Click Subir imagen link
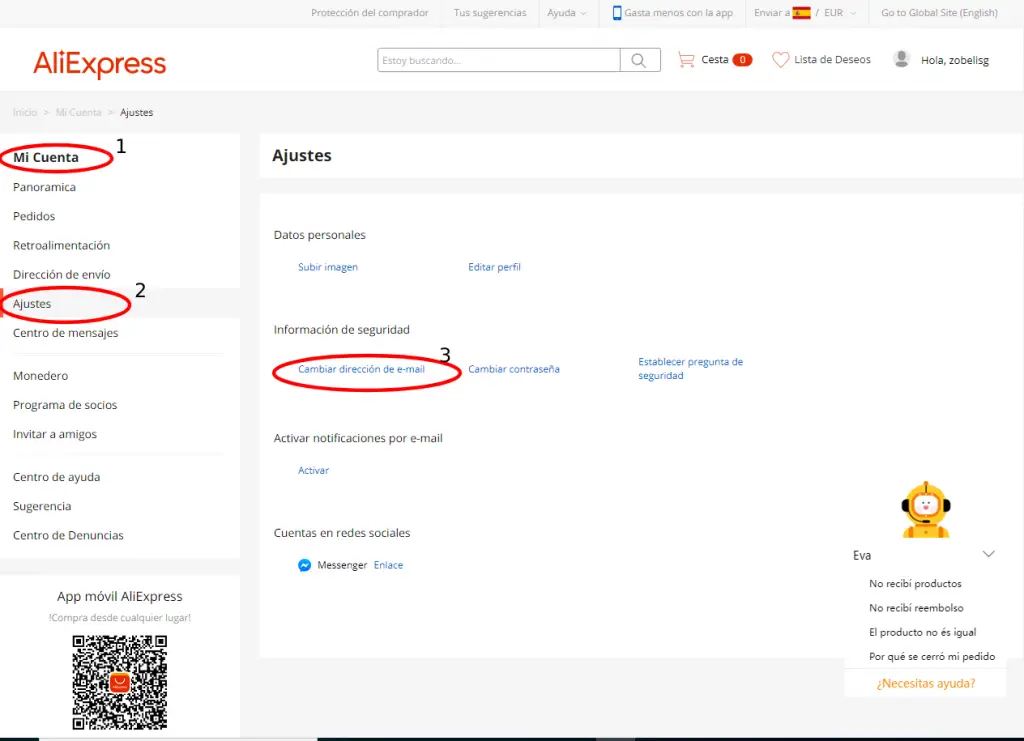Screen dimensions: 1024x741 click(x=328, y=267)
